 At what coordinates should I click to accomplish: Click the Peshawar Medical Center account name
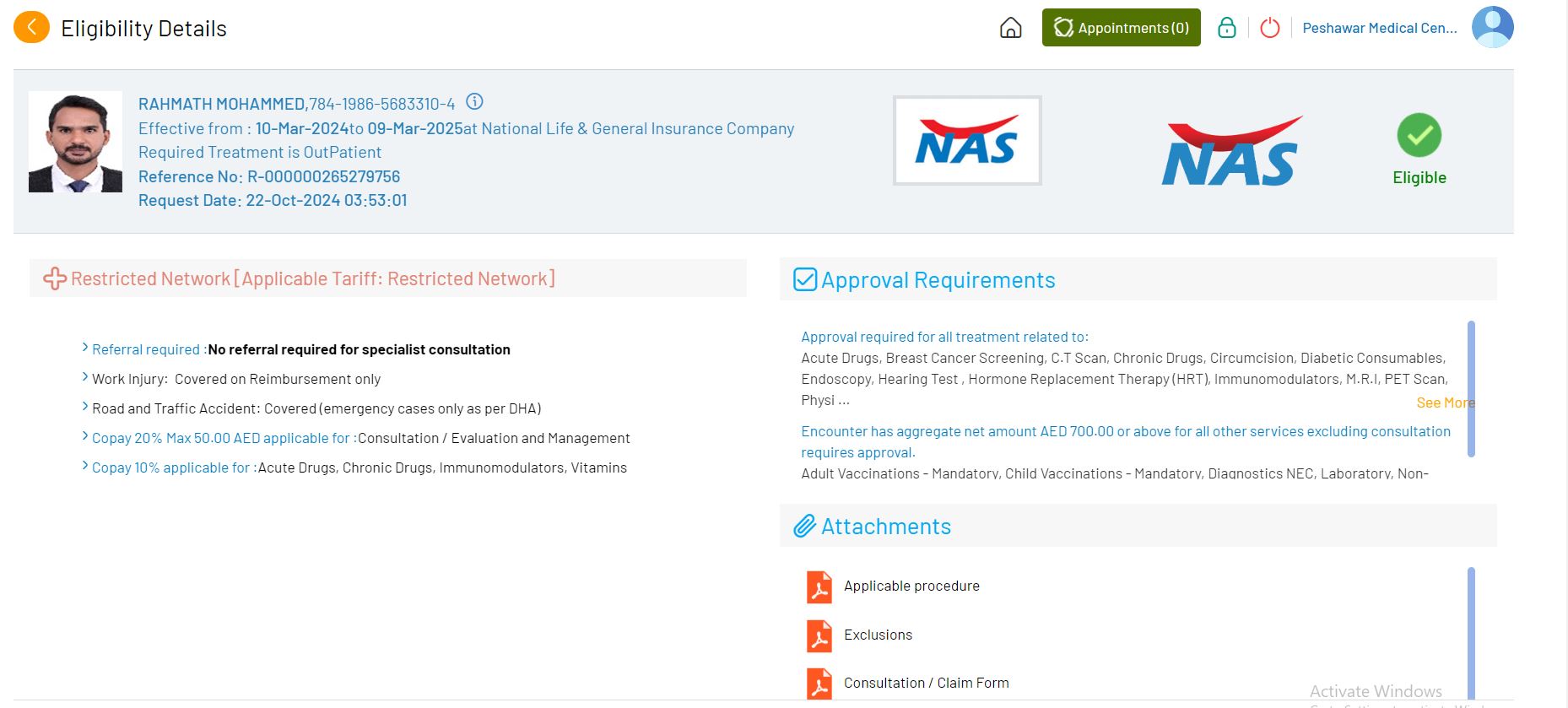[x=1379, y=28]
